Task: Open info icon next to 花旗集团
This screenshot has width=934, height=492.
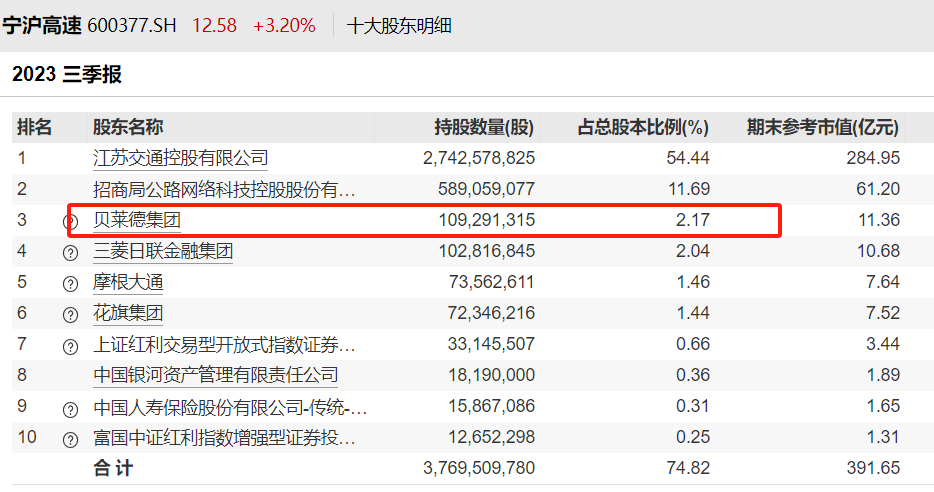Action: [x=70, y=315]
